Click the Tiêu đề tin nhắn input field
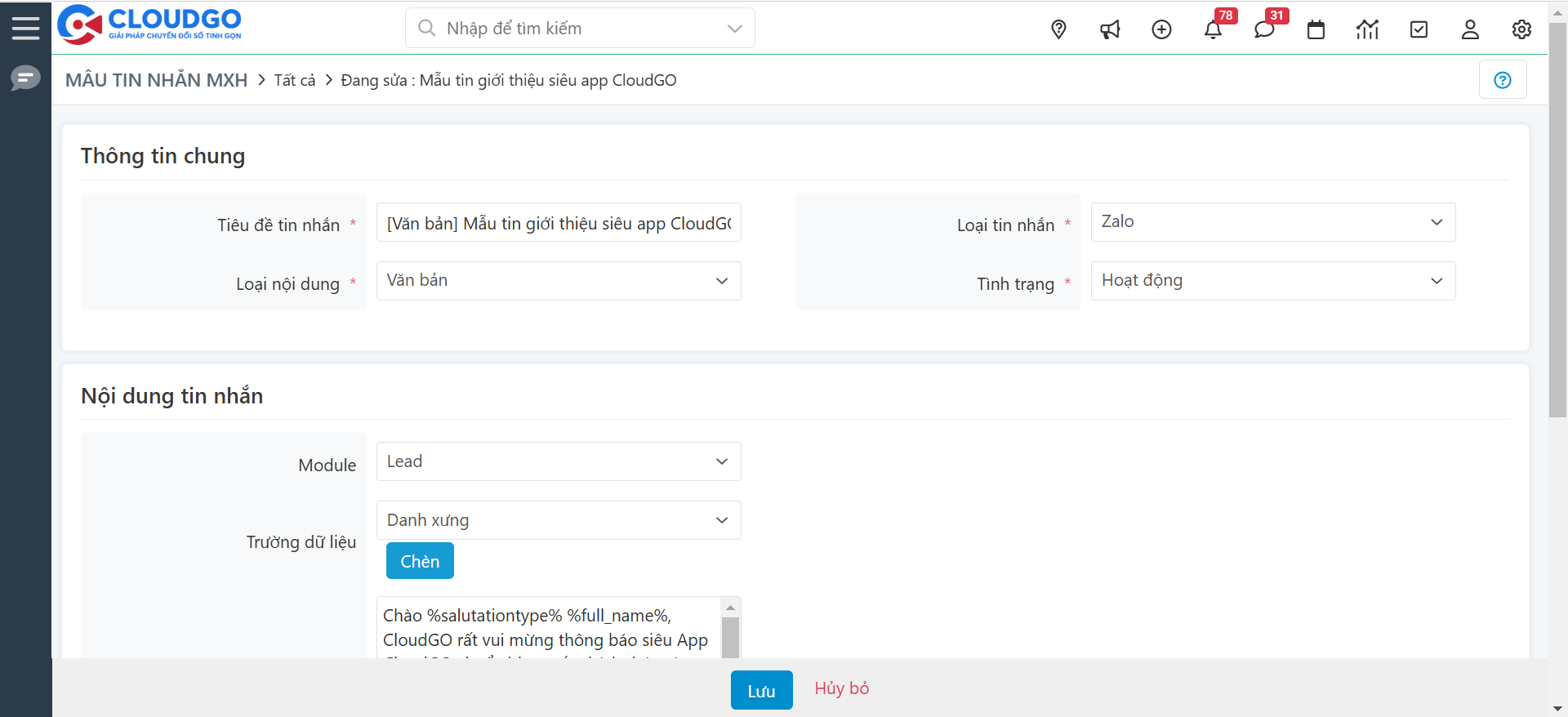Screen dimensions: 1568x717 pyautogui.click(x=559, y=222)
